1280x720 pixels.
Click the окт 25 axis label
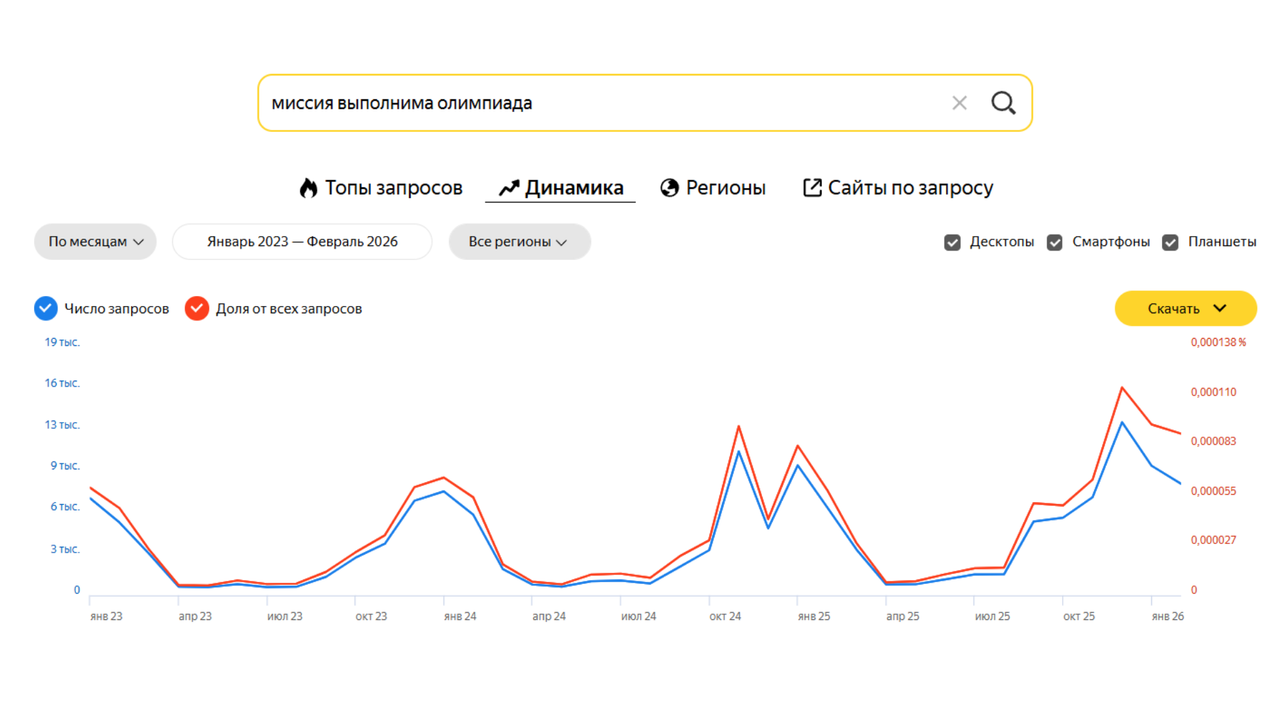pos(1079,617)
